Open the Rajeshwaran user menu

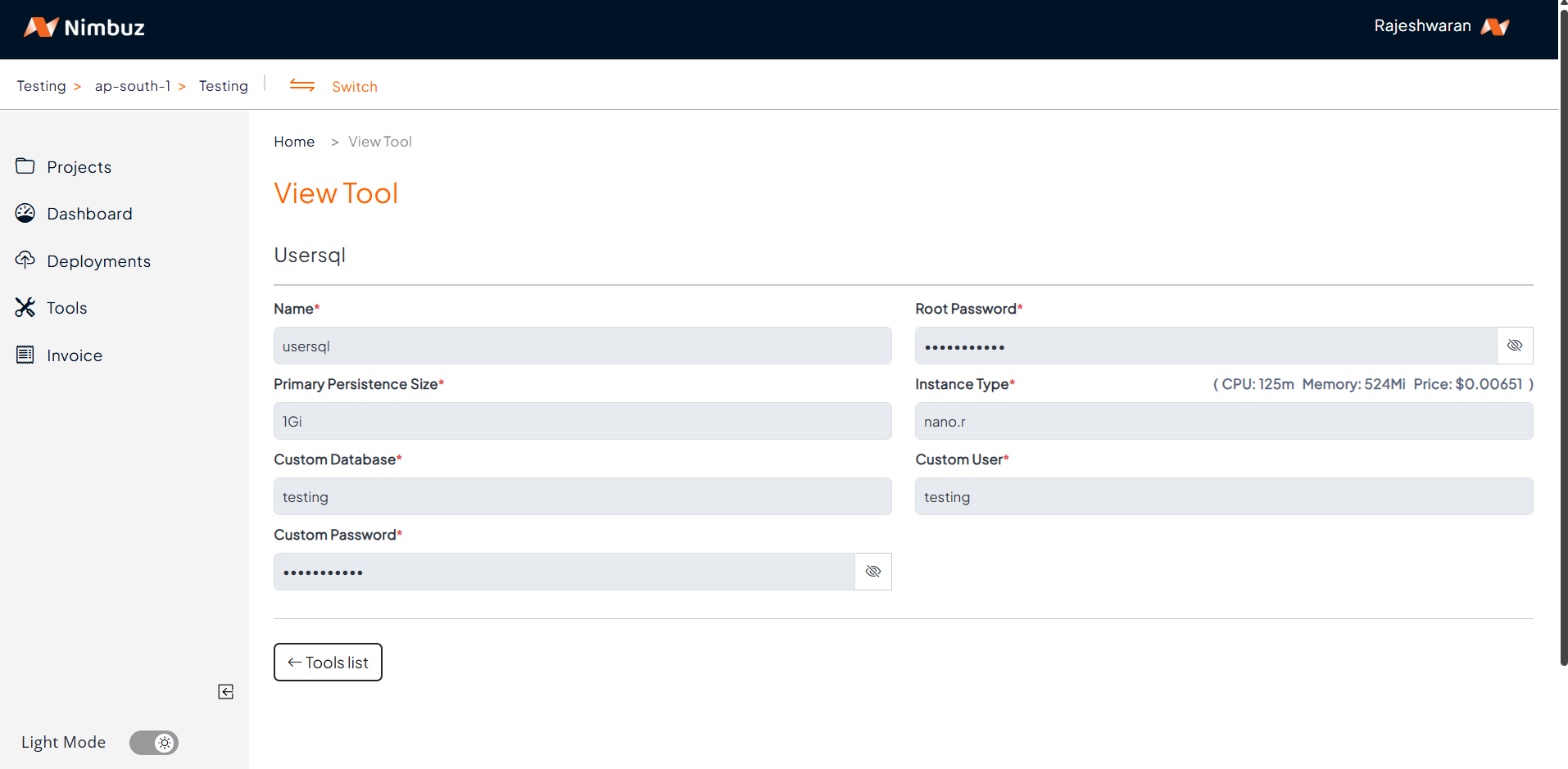1422,26
